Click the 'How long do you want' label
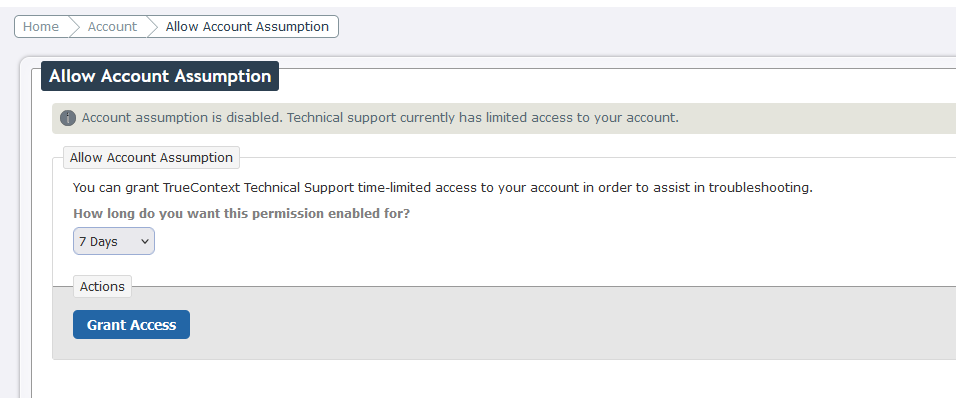 point(241,214)
